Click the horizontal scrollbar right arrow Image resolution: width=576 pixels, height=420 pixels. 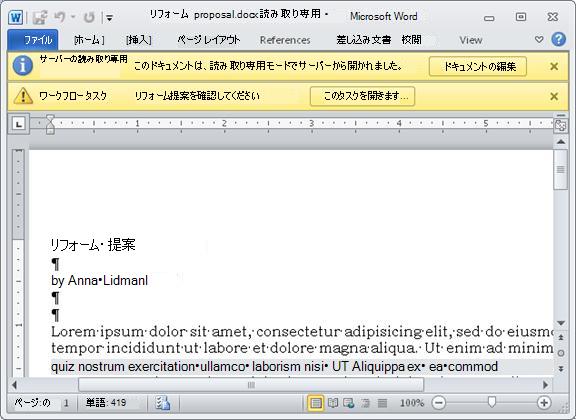tap(545, 385)
